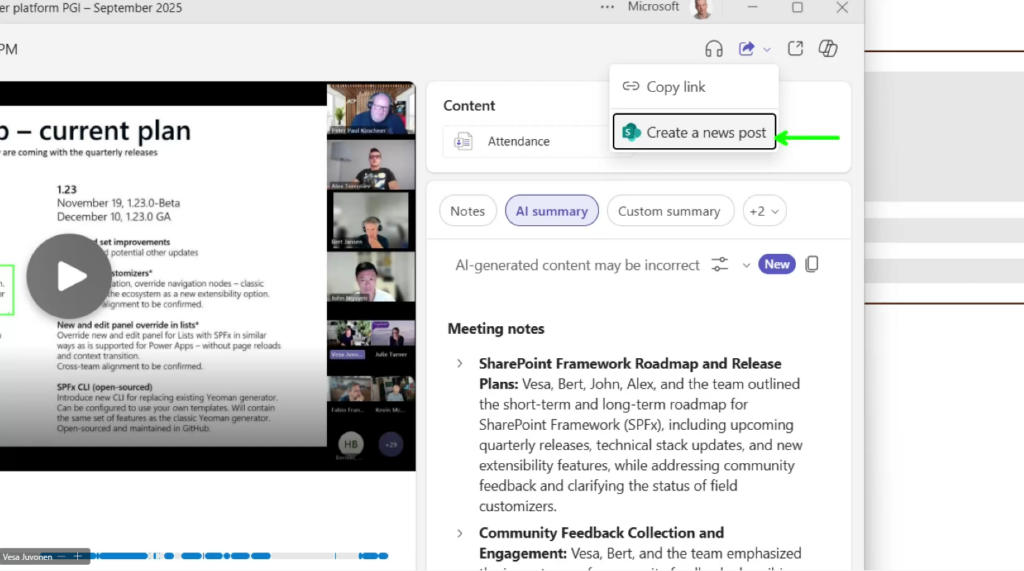Click the HB participant avatar
Image resolution: width=1024 pixels, height=571 pixels.
pyautogui.click(x=351, y=444)
